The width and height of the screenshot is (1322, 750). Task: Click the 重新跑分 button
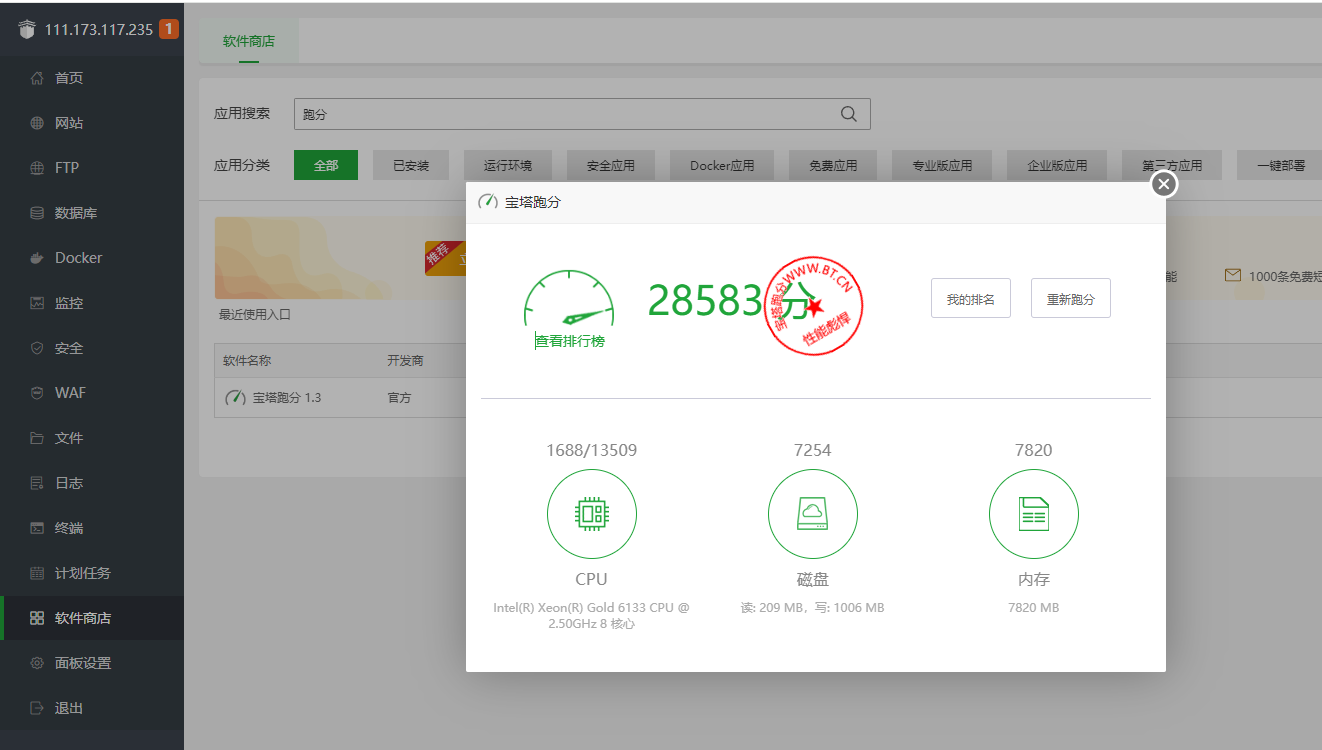click(x=1071, y=298)
